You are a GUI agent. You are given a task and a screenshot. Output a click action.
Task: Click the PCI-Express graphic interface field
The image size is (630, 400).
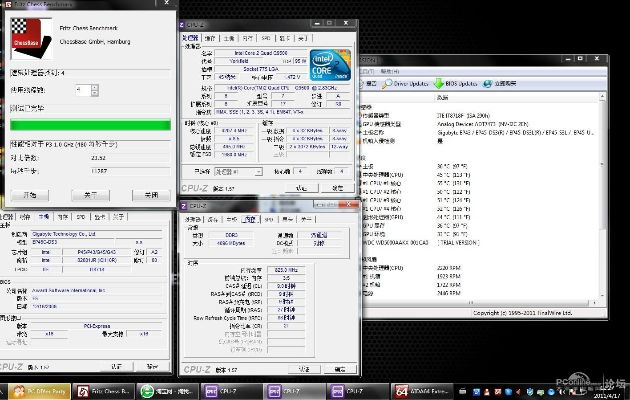(96, 326)
